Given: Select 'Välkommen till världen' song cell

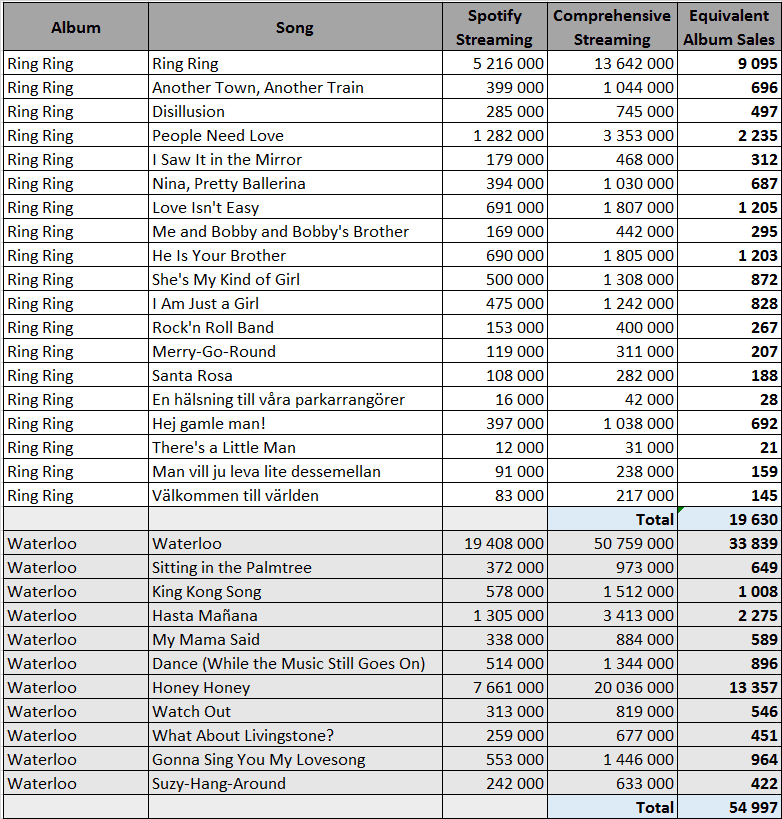Looking at the screenshot, I should coord(295,496).
